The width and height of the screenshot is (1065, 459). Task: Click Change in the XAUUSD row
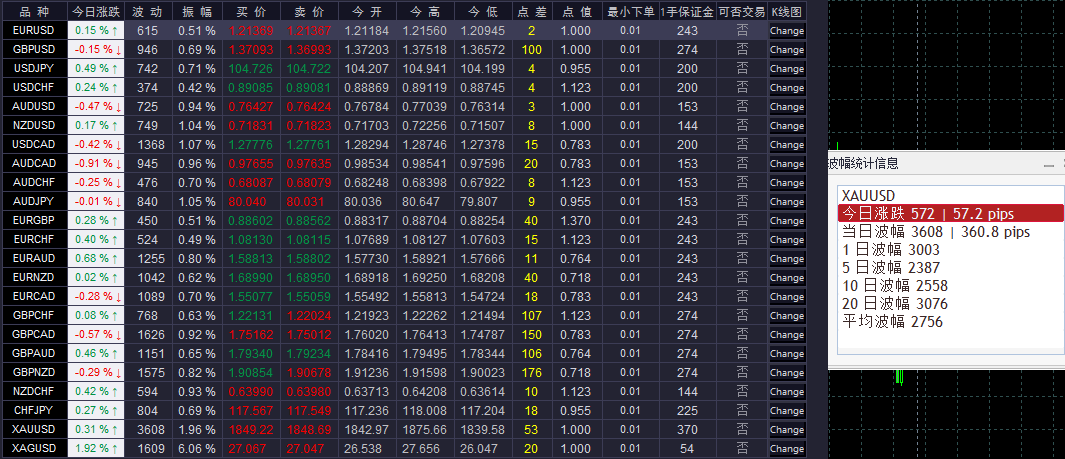click(787, 430)
